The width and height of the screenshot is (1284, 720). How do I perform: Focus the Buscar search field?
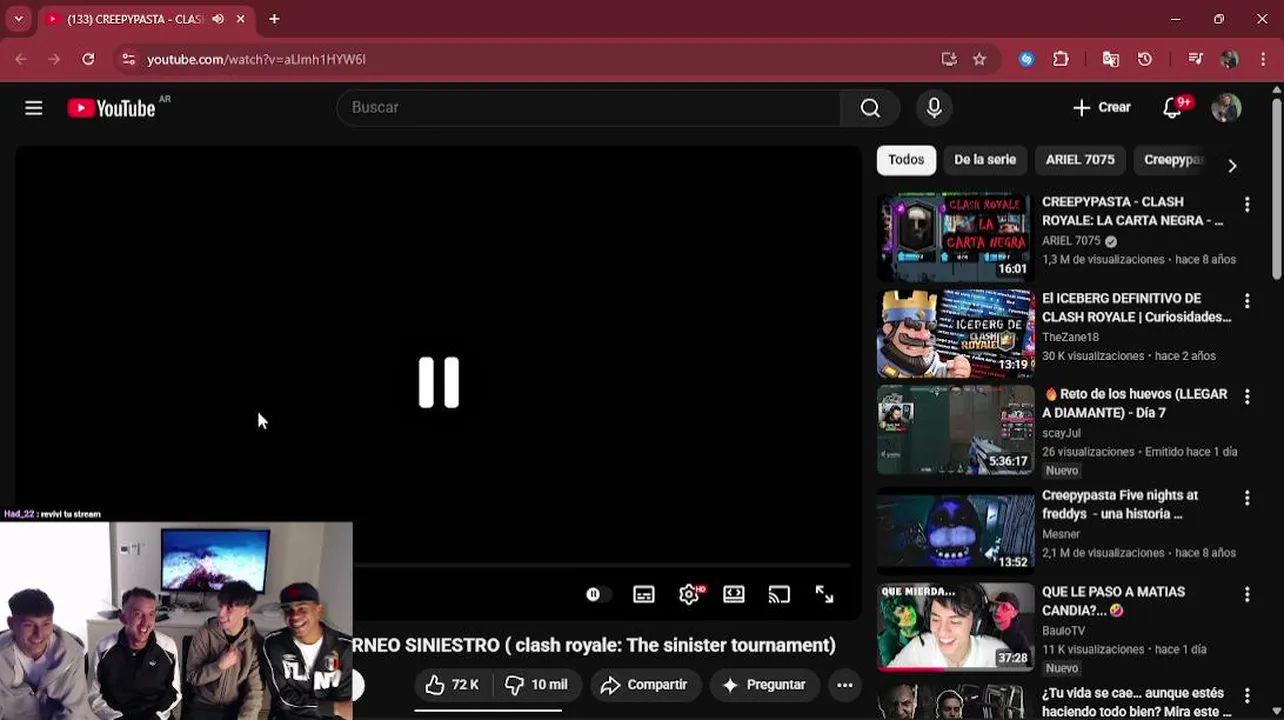tap(590, 108)
